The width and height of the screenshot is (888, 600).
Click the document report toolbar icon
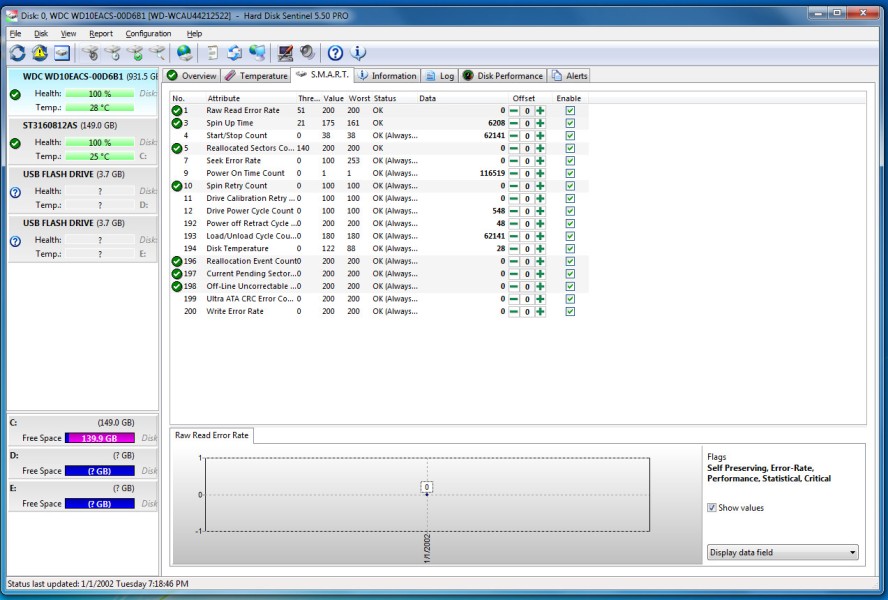pos(213,53)
